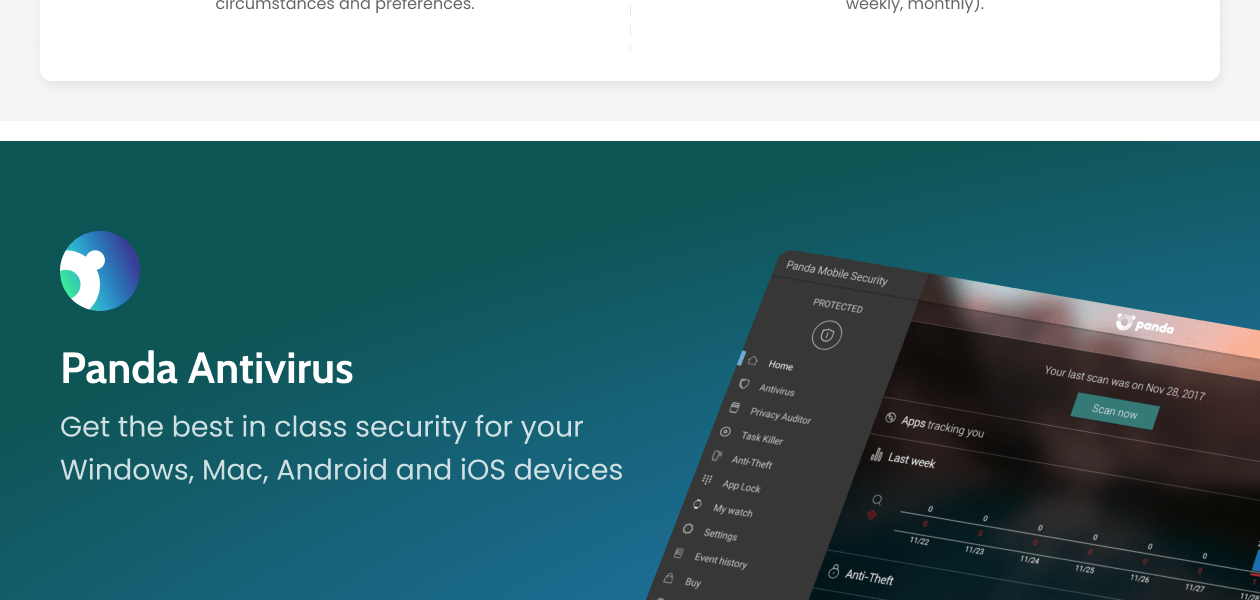Click the Event history document icon
The width and height of the screenshot is (1260, 600).
[x=679, y=553]
